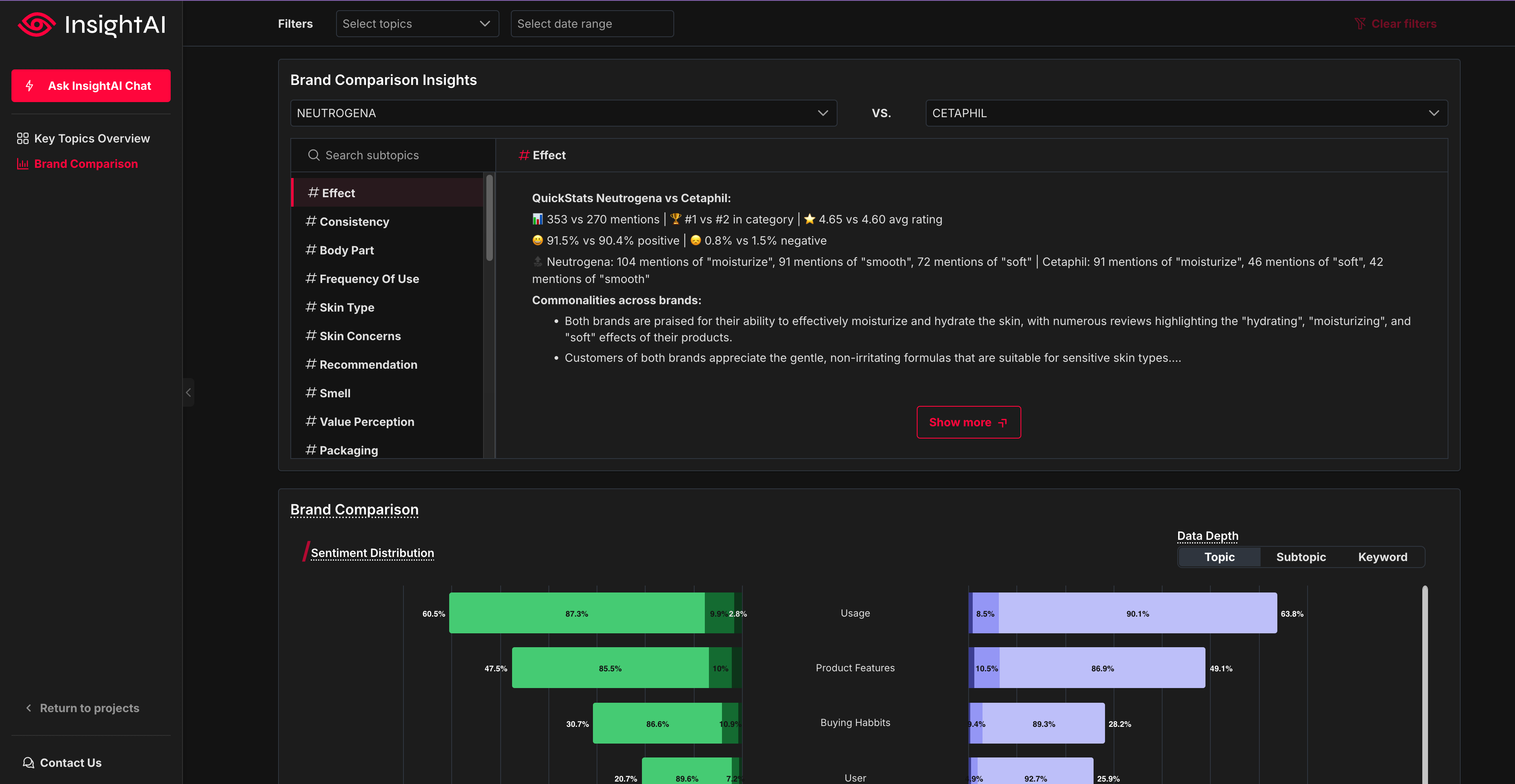Click the hashtag icon next to Effect heading
This screenshot has width=1515, height=784.
click(x=524, y=155)
